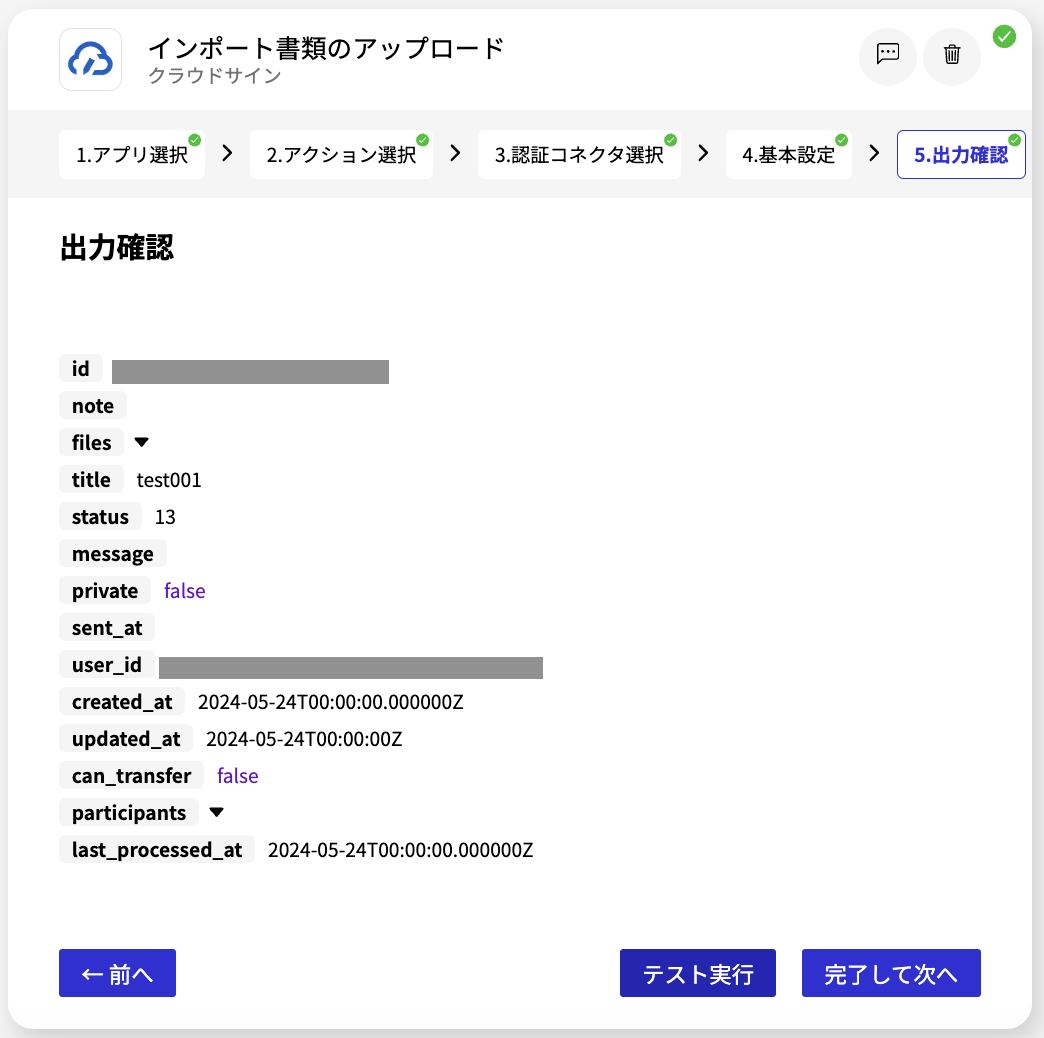Click the 出力確認 section heading
Screen dimensions: 1044x1038
117,248
